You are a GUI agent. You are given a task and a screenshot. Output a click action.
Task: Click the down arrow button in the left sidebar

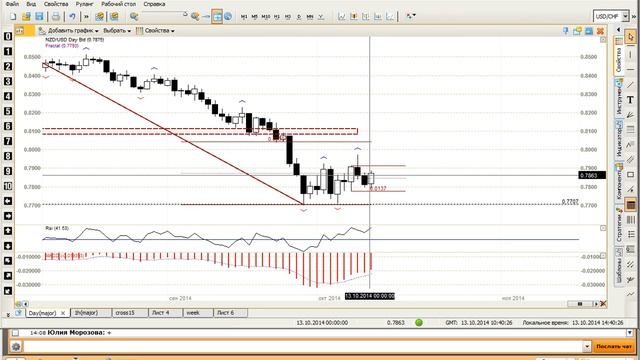[8, 246]
